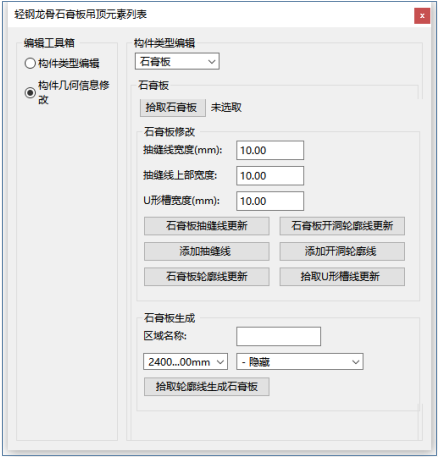Screen dimensions: 438x458
Task: Open the 2400...00mm size dropdown
Action: pyautogui.click(x=185, y=362)
